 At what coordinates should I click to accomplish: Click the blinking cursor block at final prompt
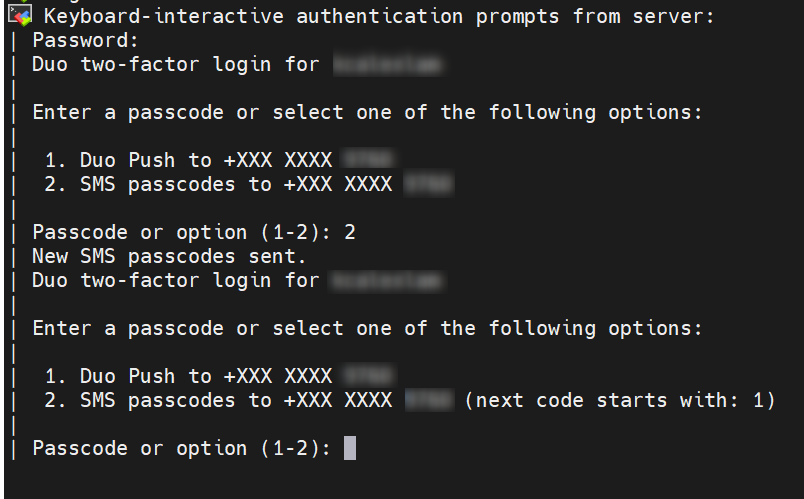point(350,448)
